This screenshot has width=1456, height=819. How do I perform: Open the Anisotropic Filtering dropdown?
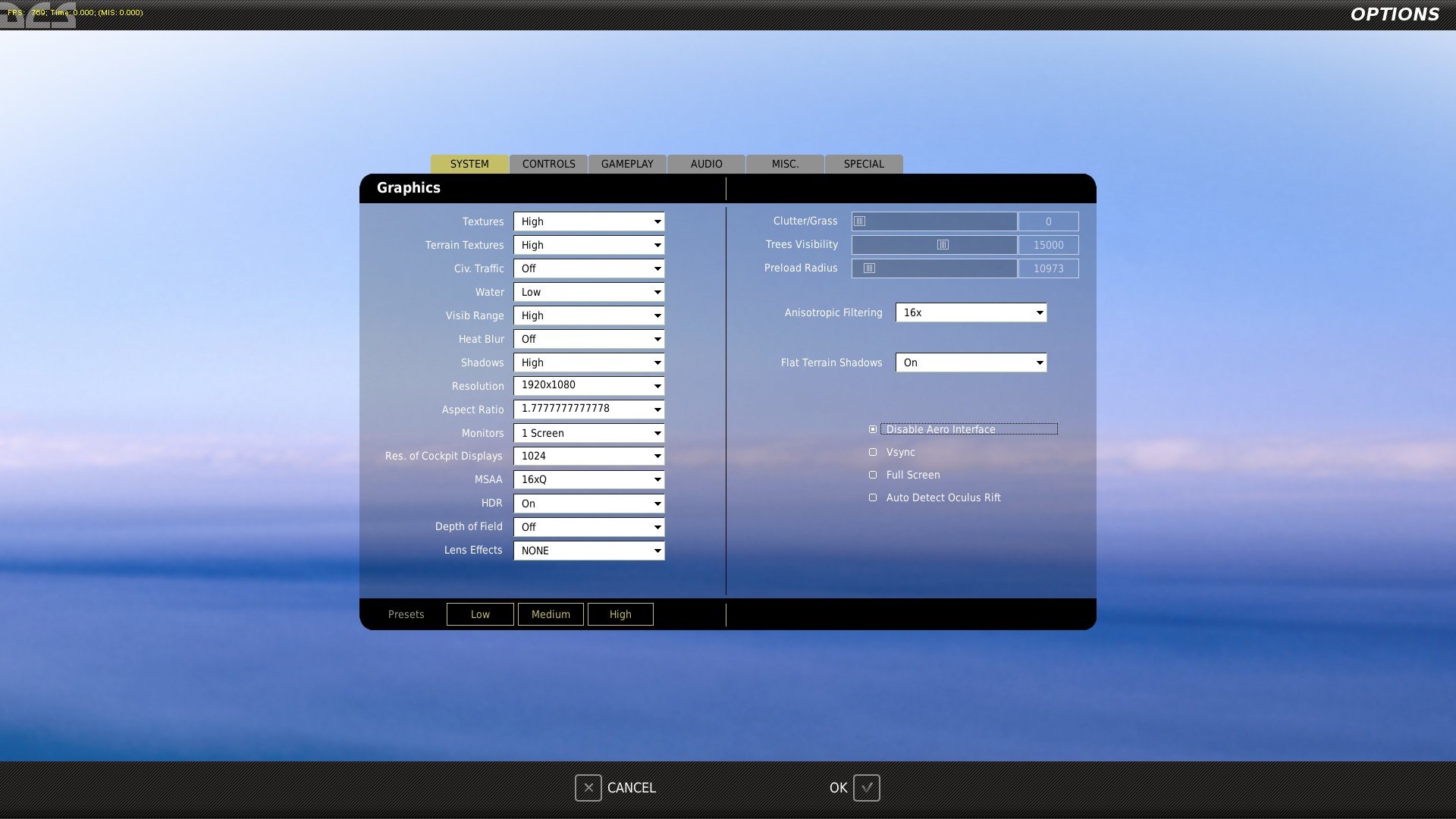(x=971, y=312)
